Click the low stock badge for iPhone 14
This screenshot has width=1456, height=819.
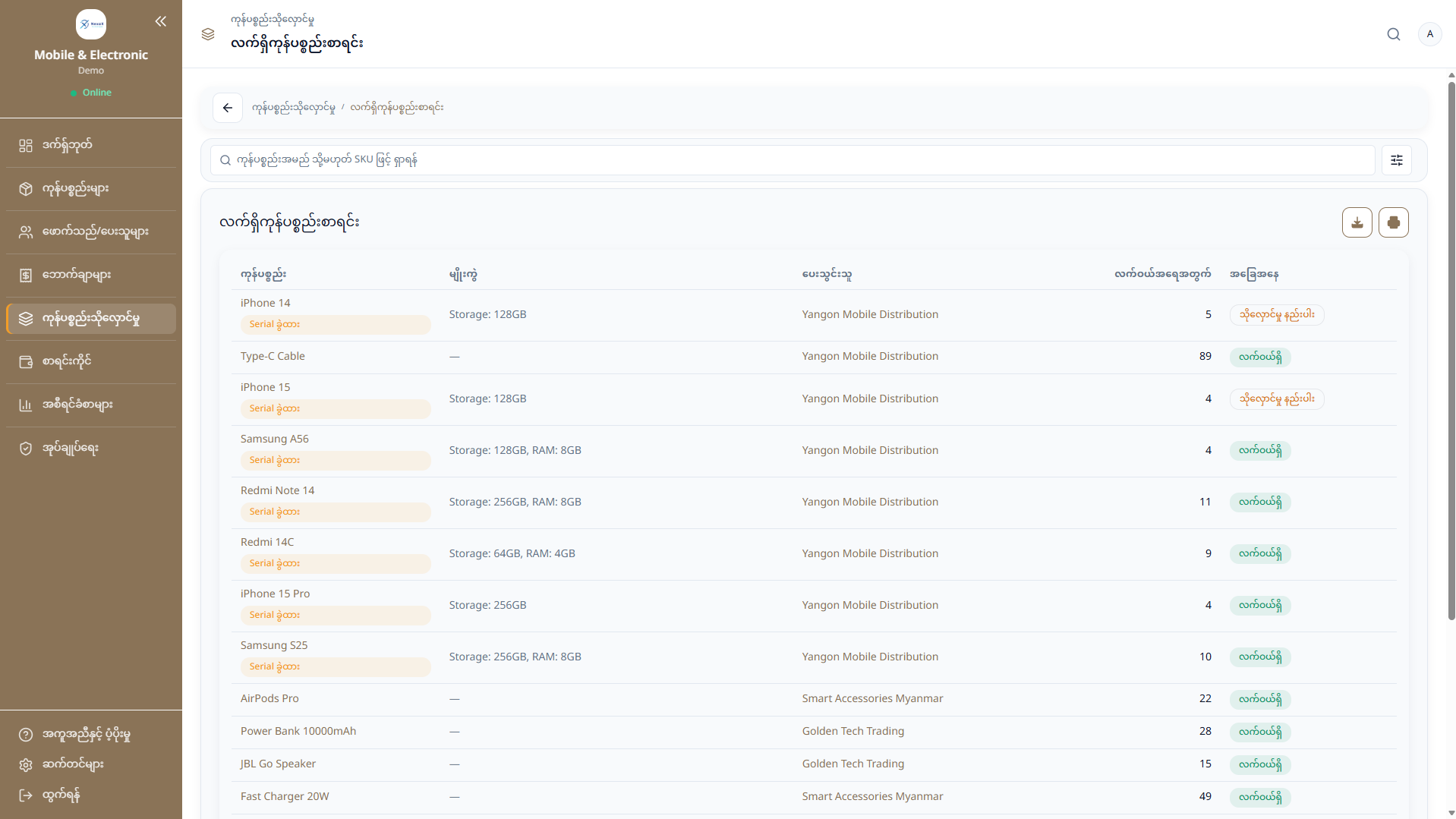[1277, 315]
